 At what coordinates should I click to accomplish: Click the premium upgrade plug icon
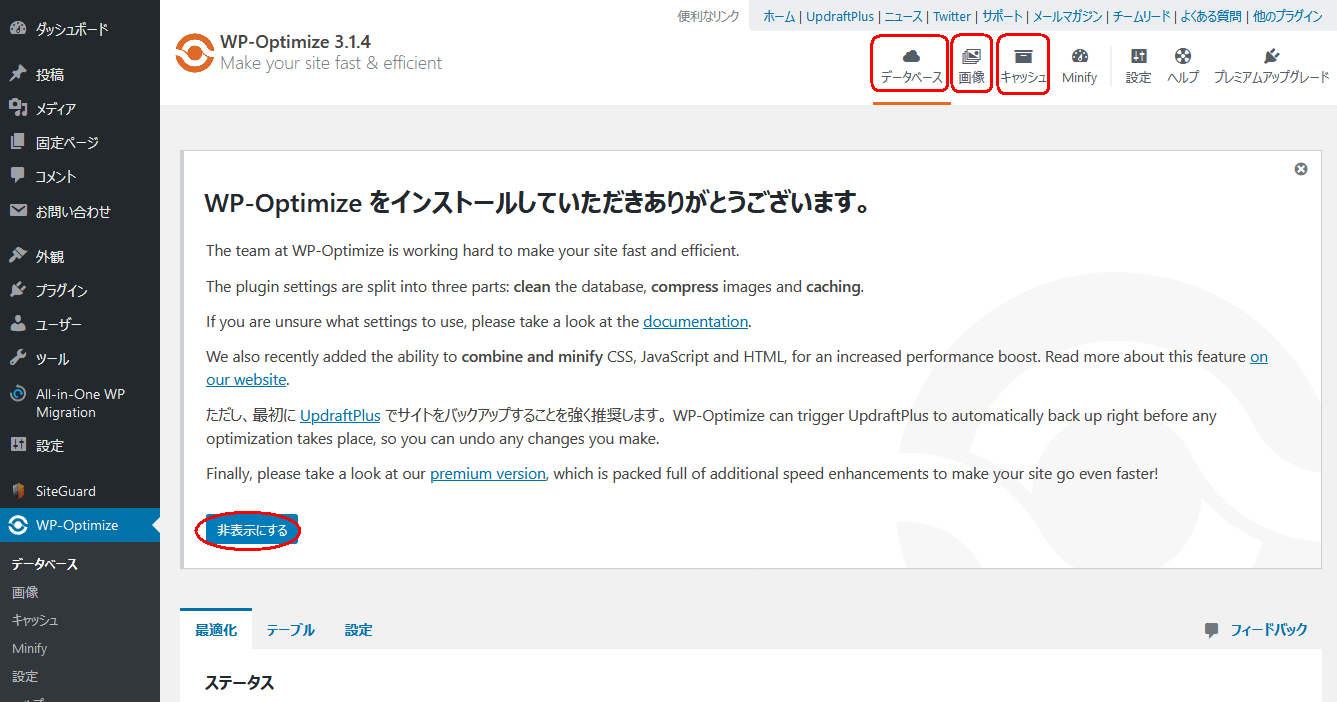click(x=1272, y=57)
